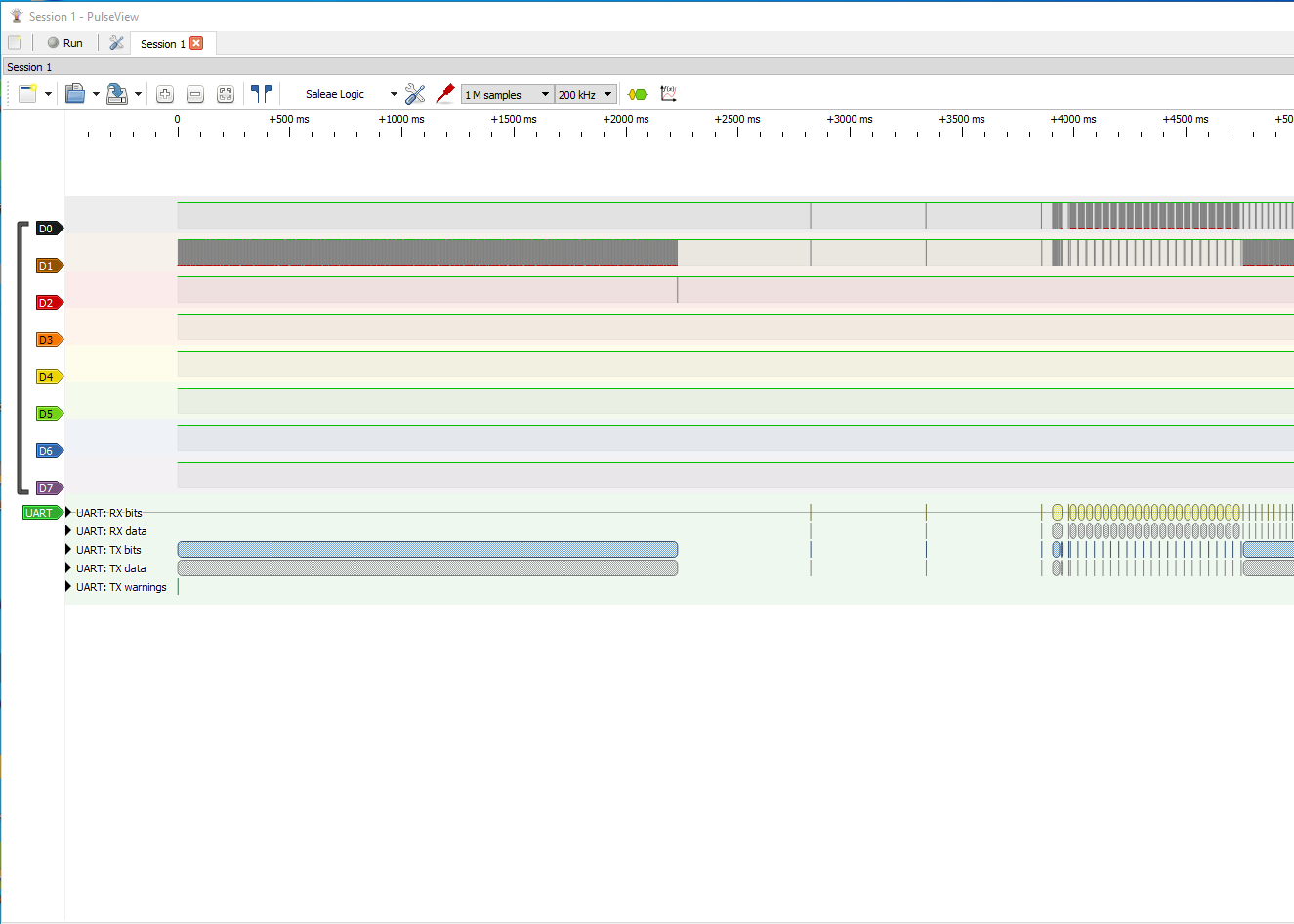This screenshot has width=1294, height=924.
Task: Select the D1 channel label
Action: (49, 266)
